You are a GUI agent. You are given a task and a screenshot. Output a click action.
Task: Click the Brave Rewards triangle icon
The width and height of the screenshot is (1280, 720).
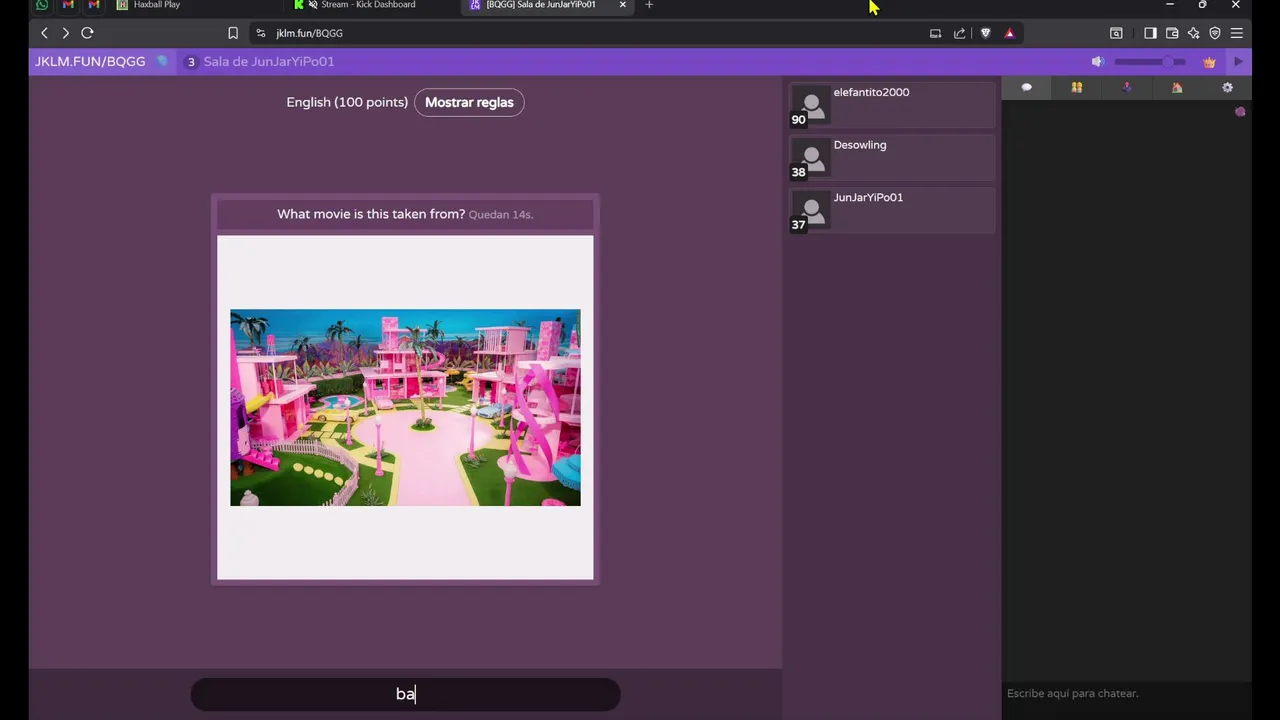[x=1009, y=33]
